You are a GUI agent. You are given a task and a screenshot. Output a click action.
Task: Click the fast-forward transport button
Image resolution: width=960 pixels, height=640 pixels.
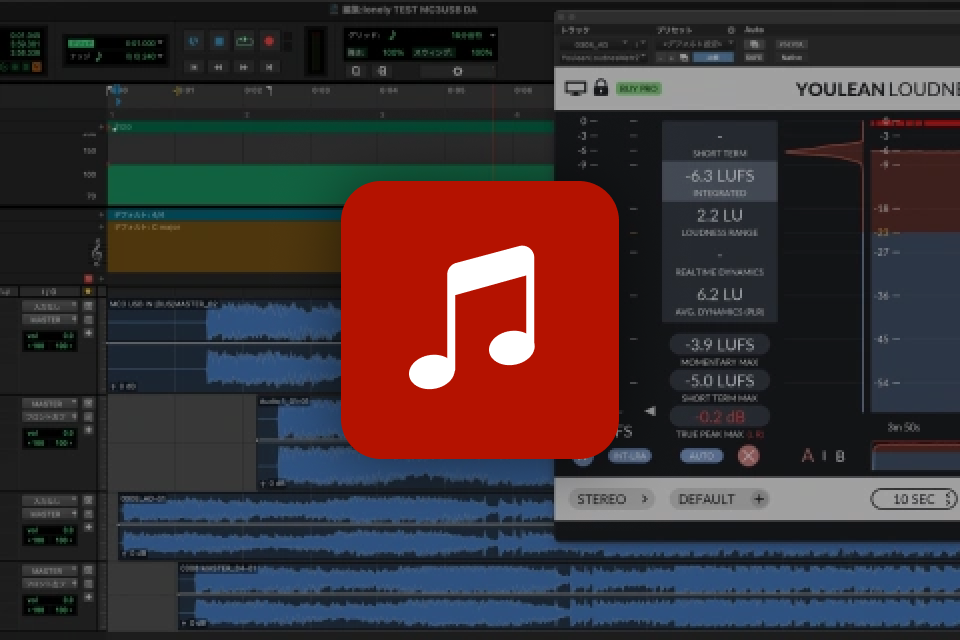[244, 67]
